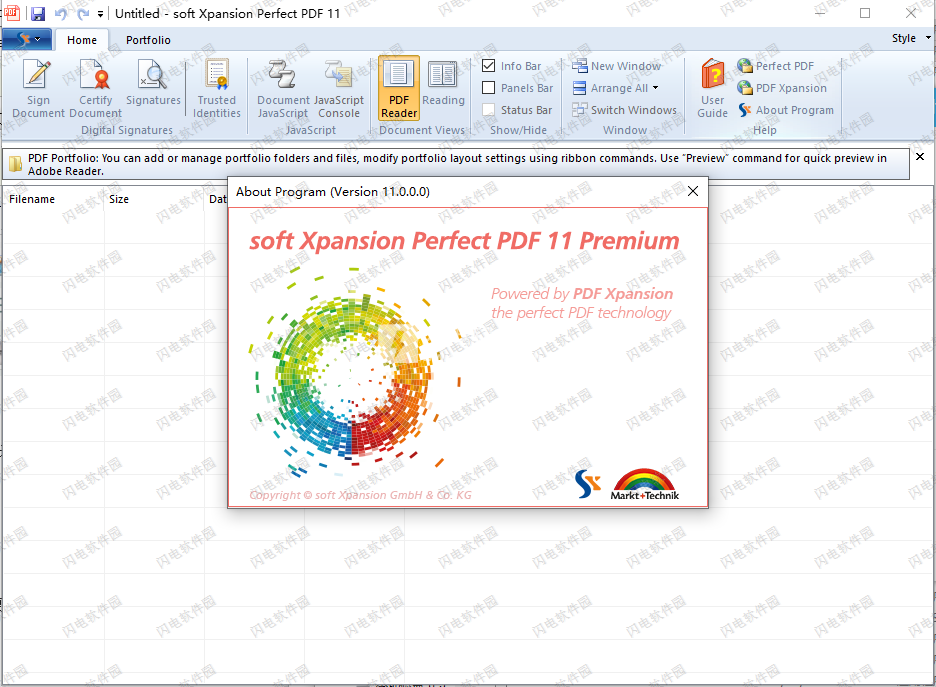This screenshot has height=687, width=936.
Task: Open the PDF Xpansion web link
Action: tap(782, 88)
